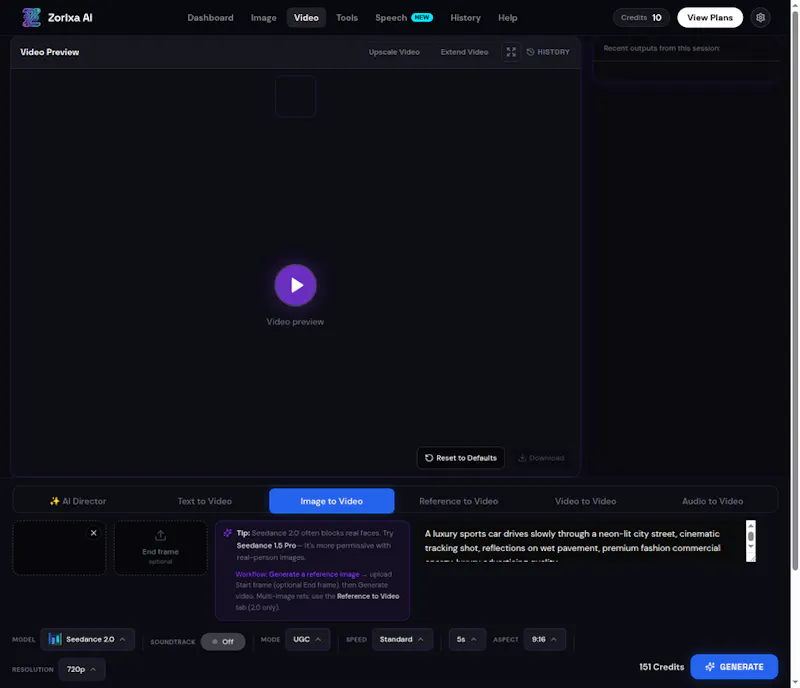Expand the 720p resolution dropdown
The width and height of the screenshot is (800, 688).
82,669
